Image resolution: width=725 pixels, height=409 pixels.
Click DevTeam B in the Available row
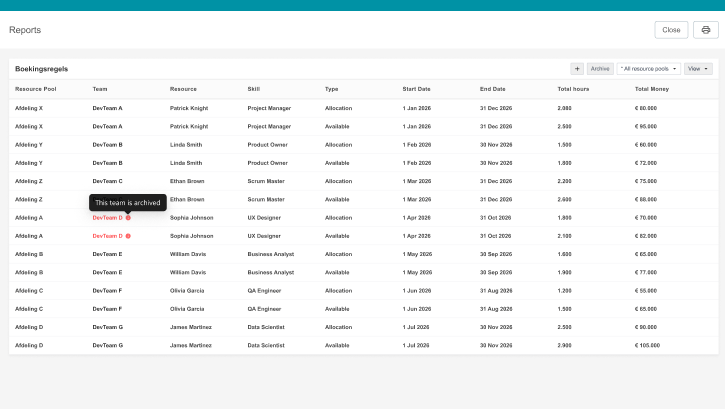(x=107, y=163)
